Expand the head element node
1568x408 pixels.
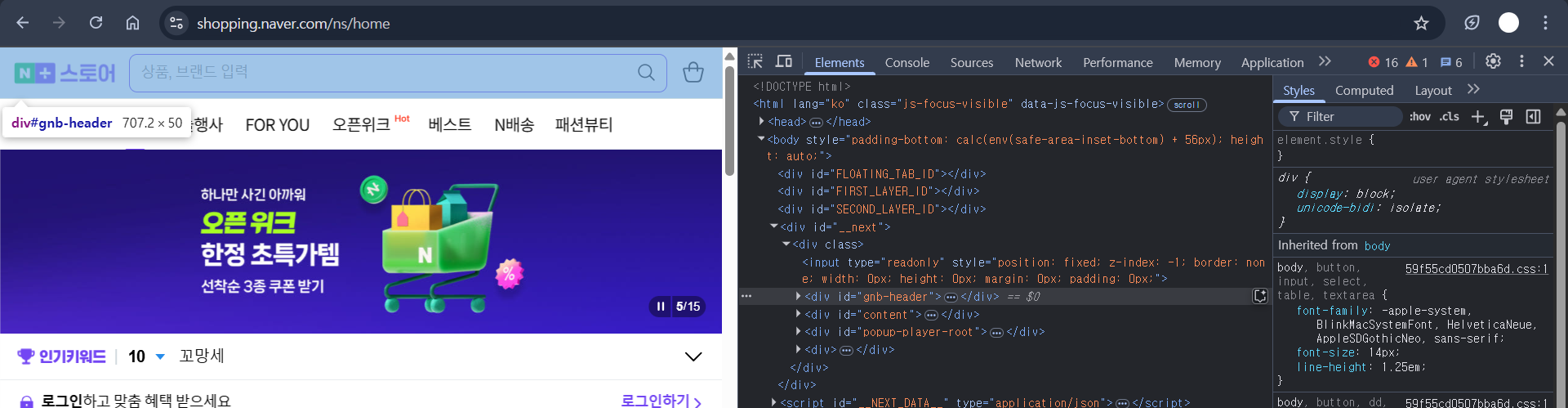[762, 121]
